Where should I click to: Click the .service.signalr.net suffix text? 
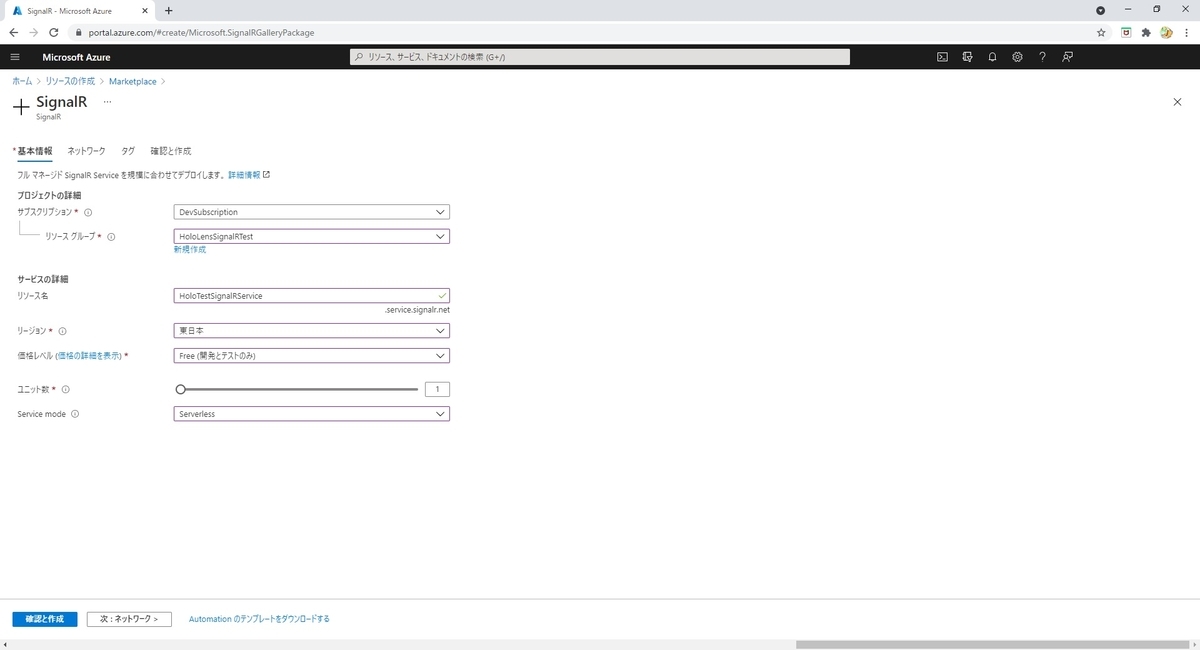click(x=417, y=310)
